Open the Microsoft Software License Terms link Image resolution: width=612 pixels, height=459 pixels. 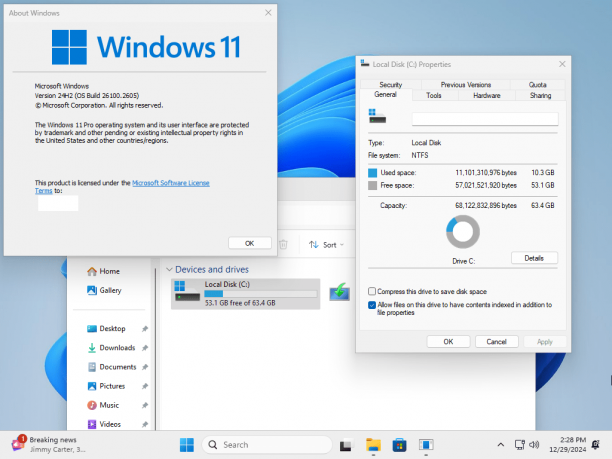171,183
